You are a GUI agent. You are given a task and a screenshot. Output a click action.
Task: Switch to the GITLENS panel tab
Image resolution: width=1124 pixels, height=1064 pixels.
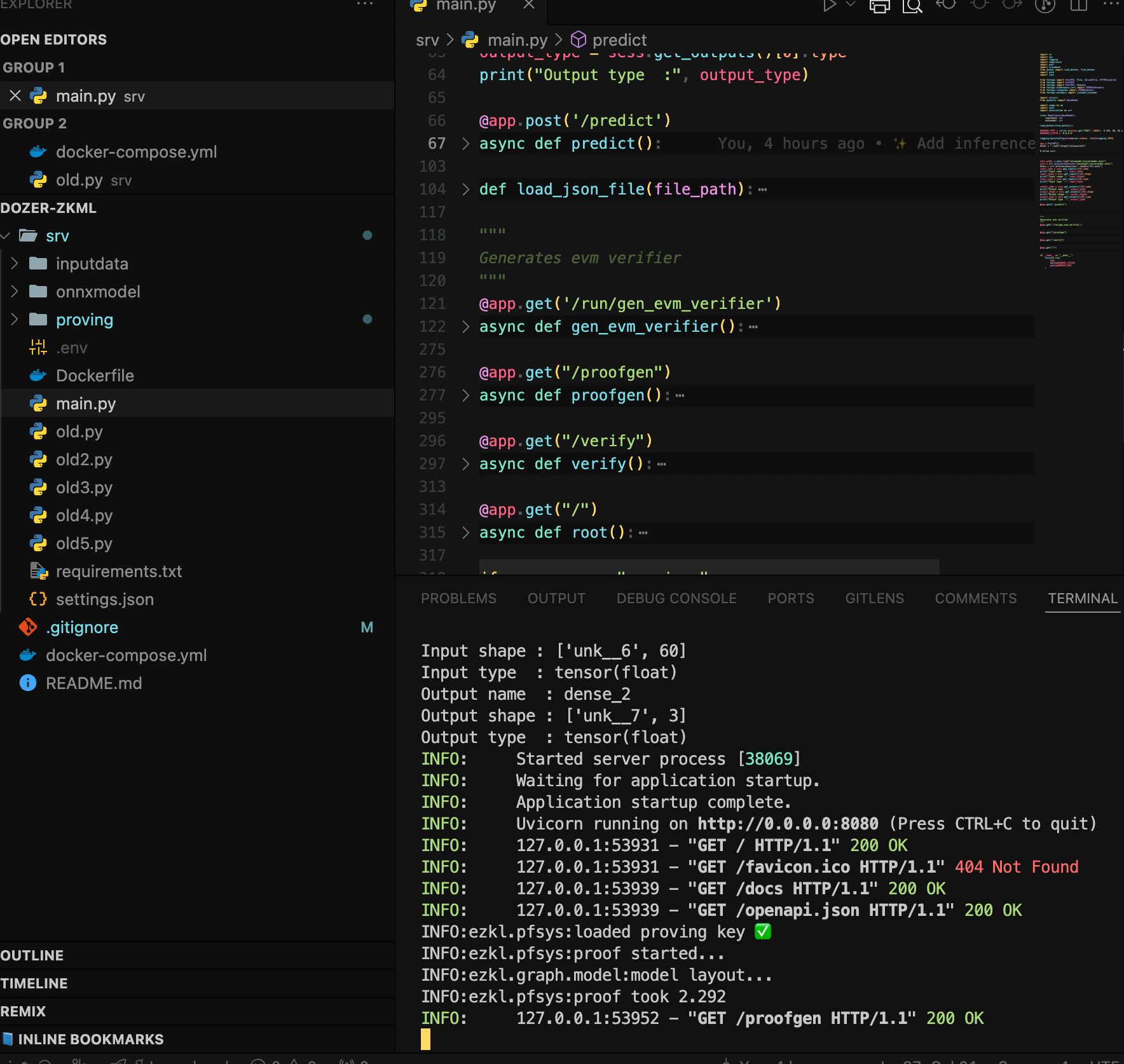pos(874,598)
